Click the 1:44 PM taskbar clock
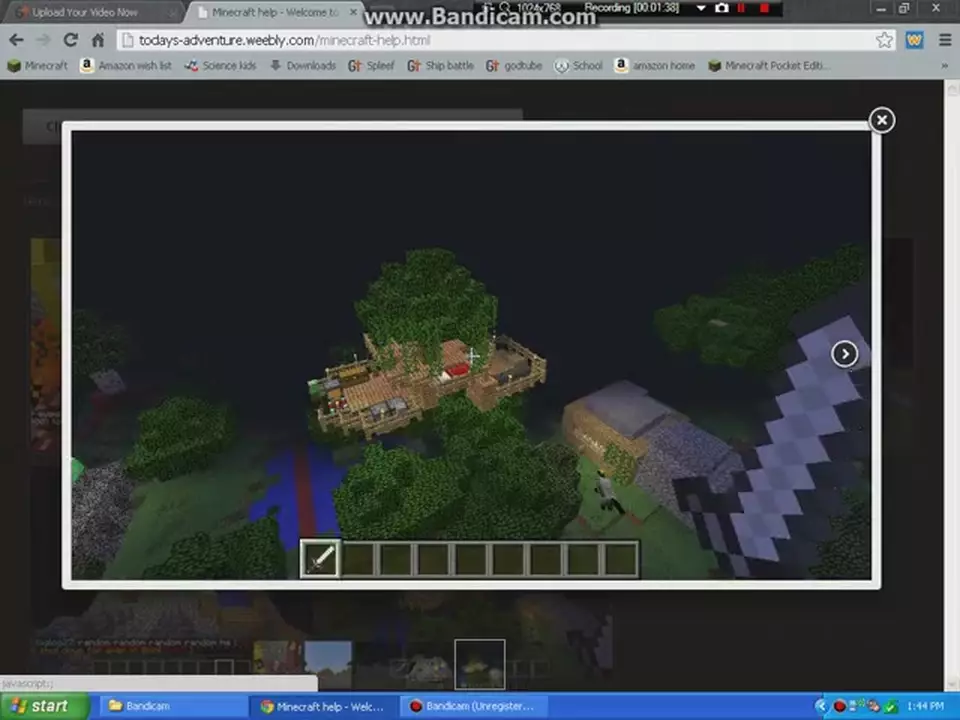This screenshot has width=960, height=720. (x=925, y=707)
